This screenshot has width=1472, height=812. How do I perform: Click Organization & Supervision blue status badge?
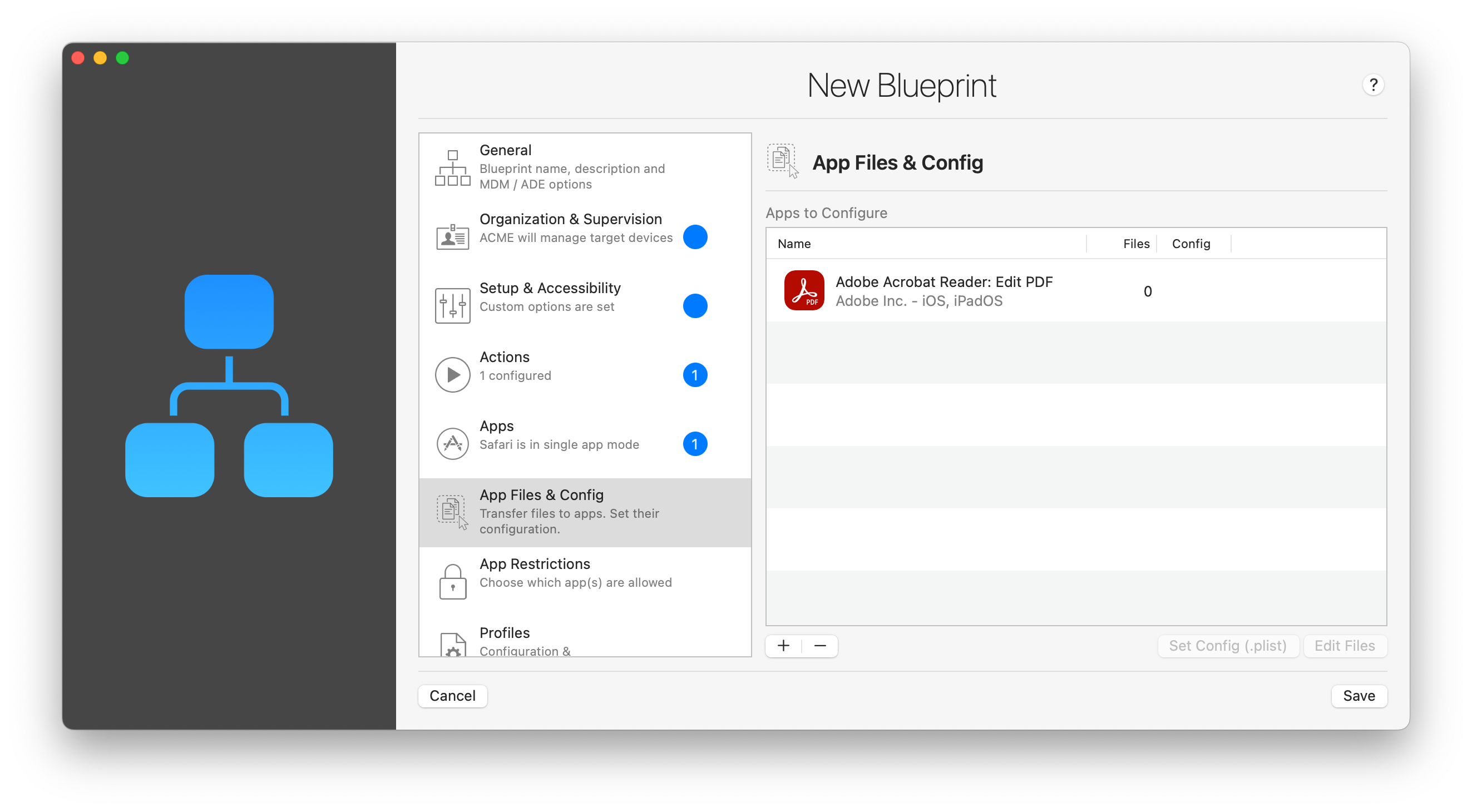(694, 236)
